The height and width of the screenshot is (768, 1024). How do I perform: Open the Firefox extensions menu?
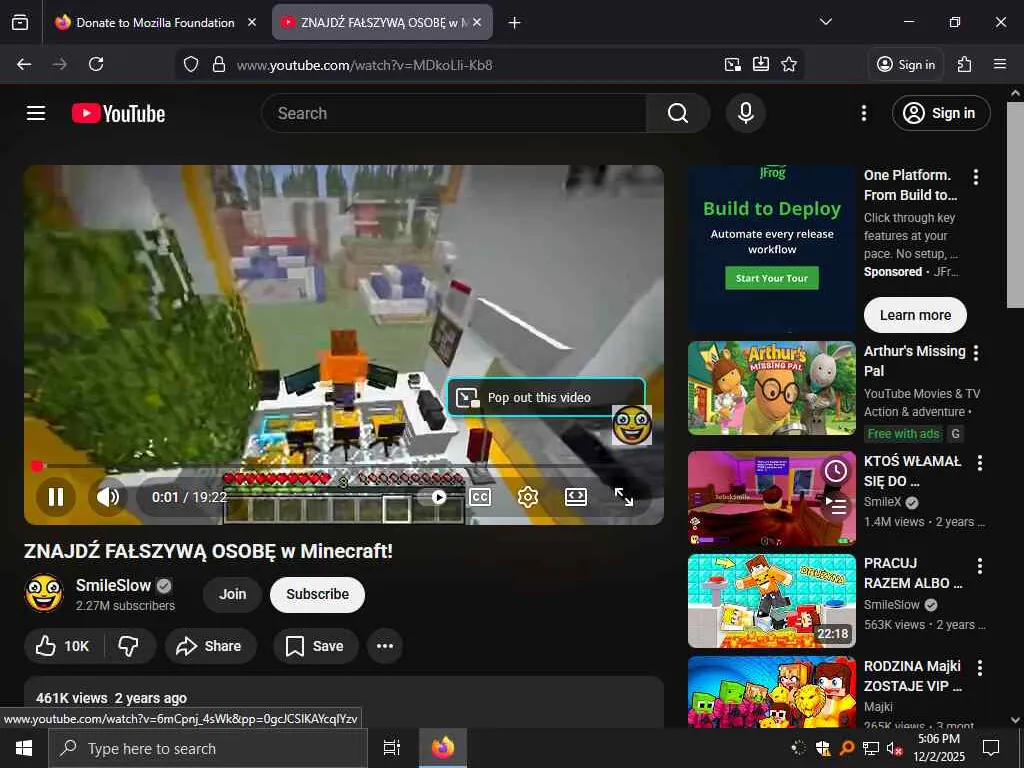click(965, 64)
